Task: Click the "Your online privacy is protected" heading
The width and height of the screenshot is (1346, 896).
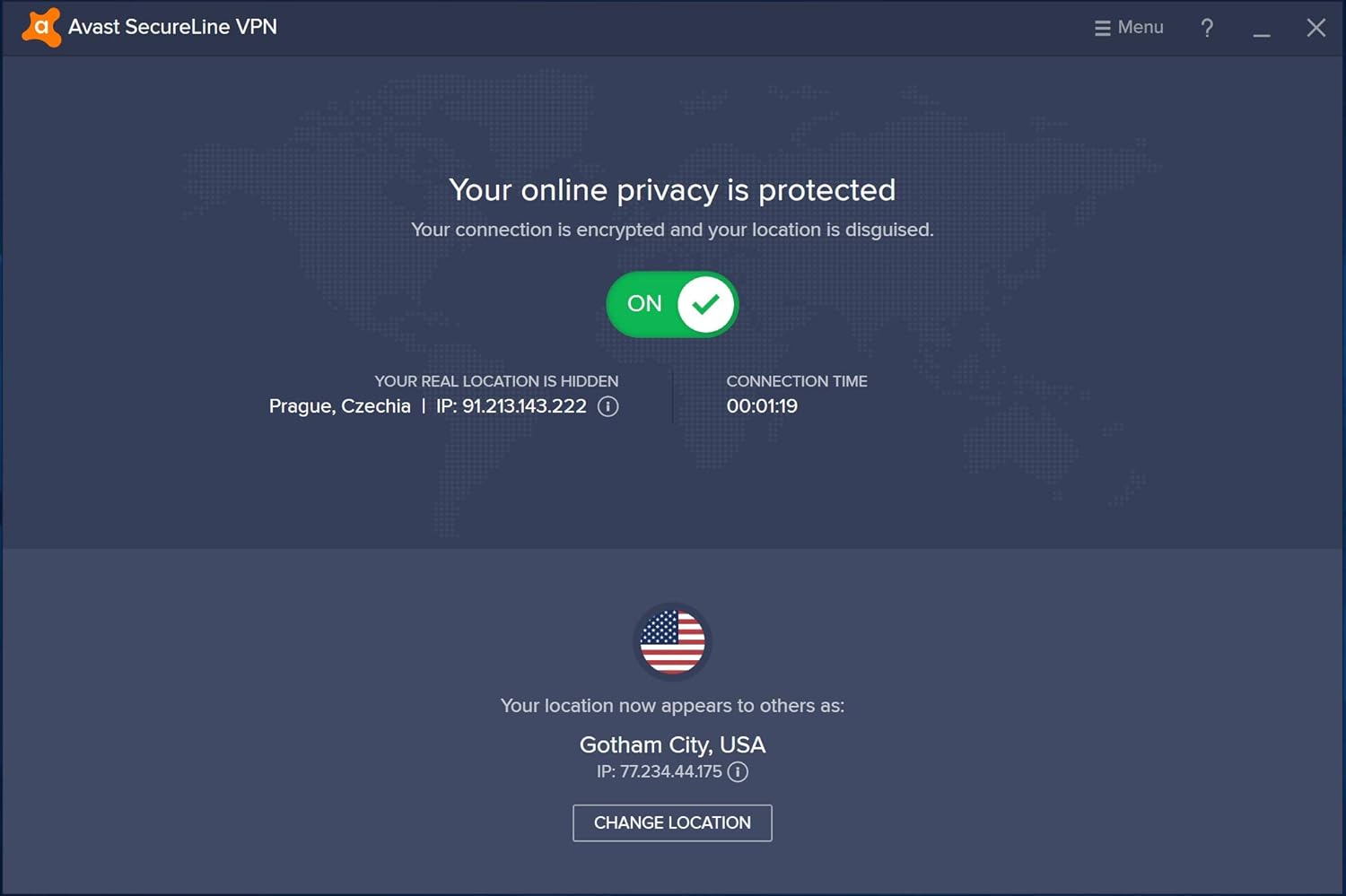Action: tap(672, 190)
